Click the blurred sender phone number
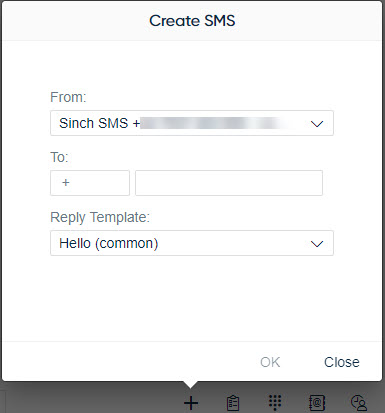This screenshot has height=413, width=385. tap(213, 123)
